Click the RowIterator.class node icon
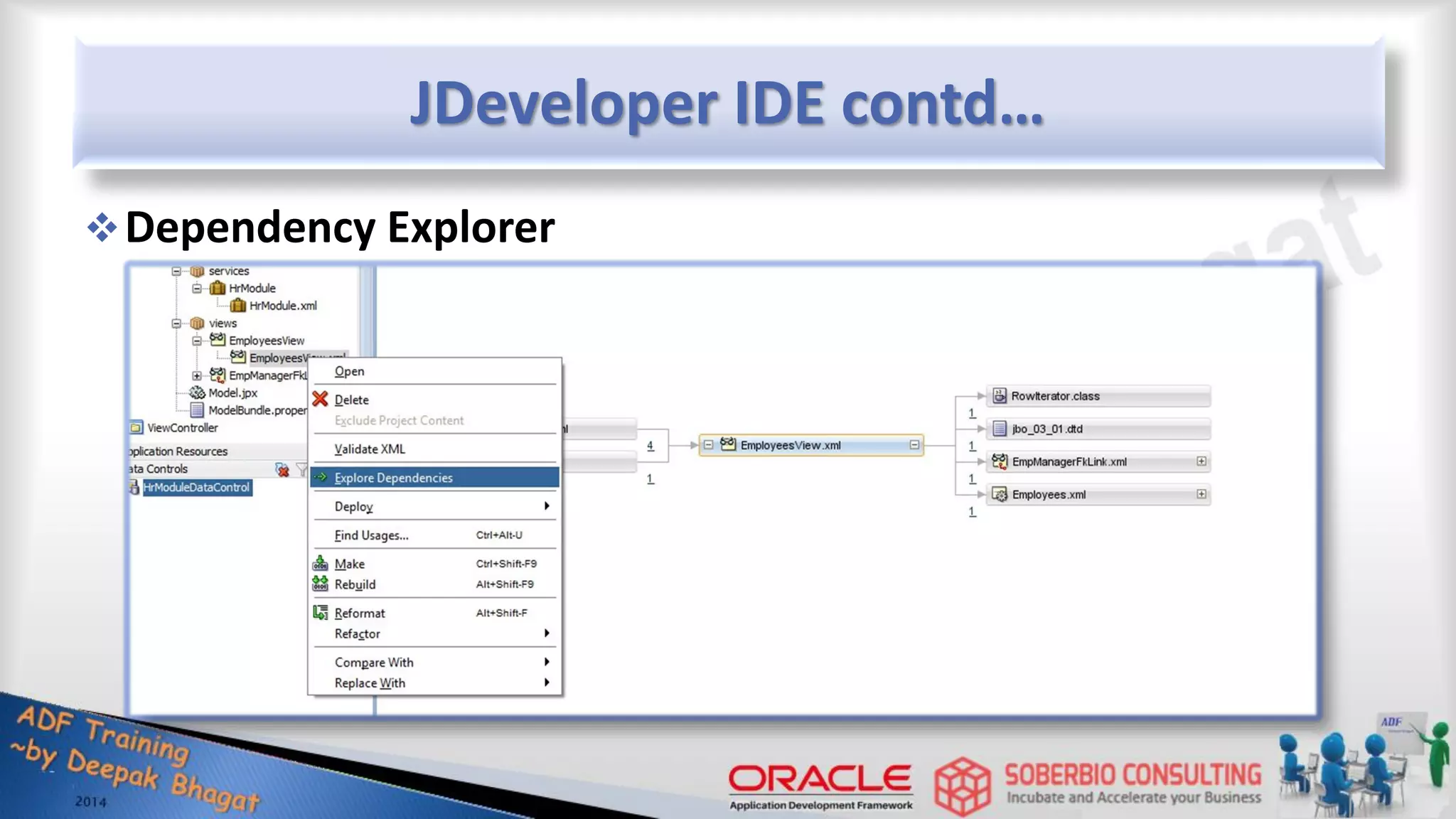 point(1000,396)
